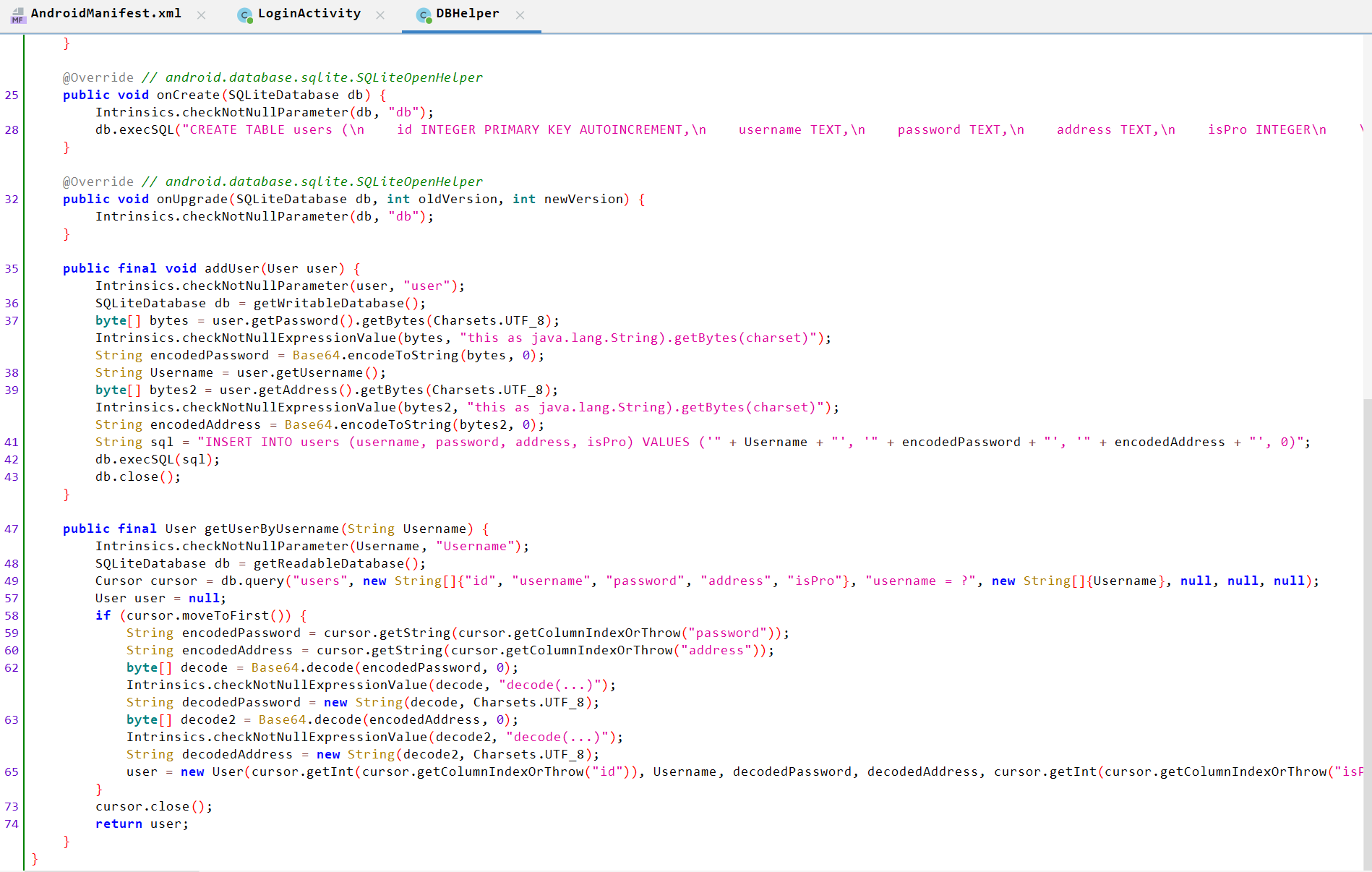Click line number 25 in the gutter
Image resolution: width=1372 pixels, height=872 pixels.
[12, 95]
